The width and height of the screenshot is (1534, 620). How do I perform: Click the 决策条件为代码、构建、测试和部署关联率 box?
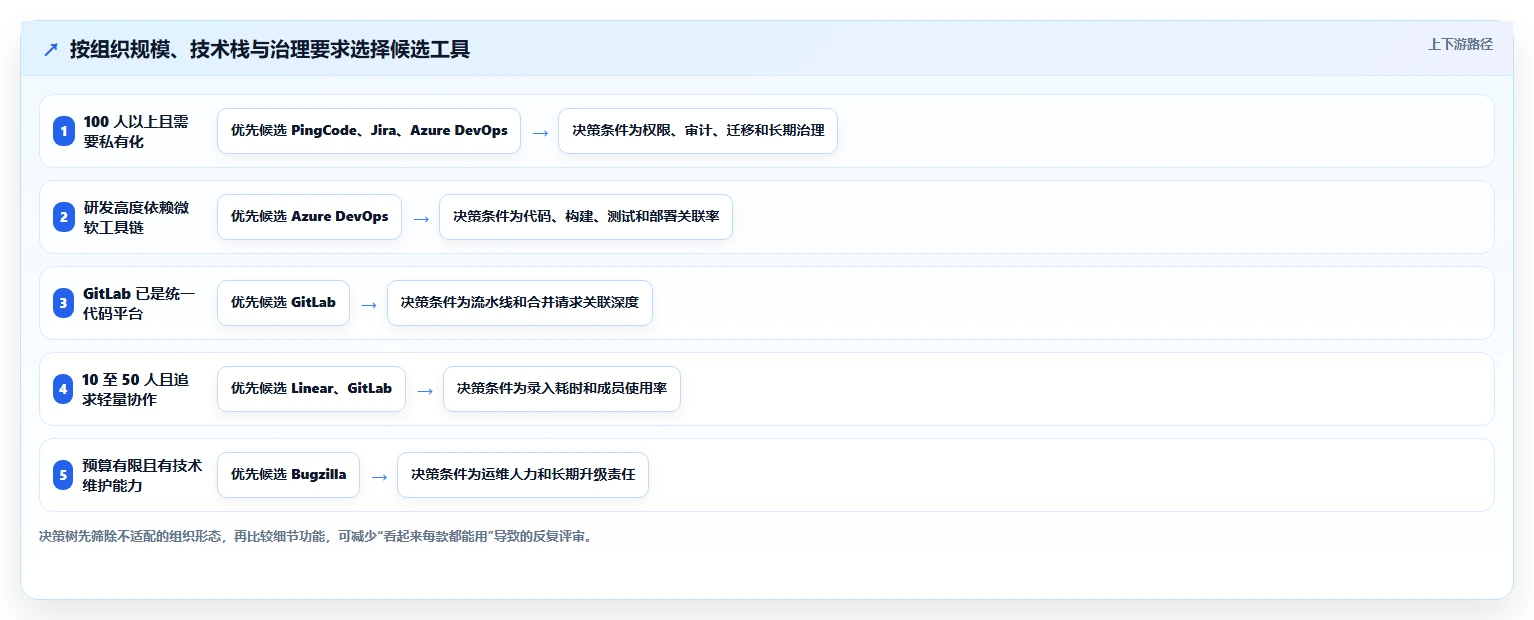click(x=586, y=217)
